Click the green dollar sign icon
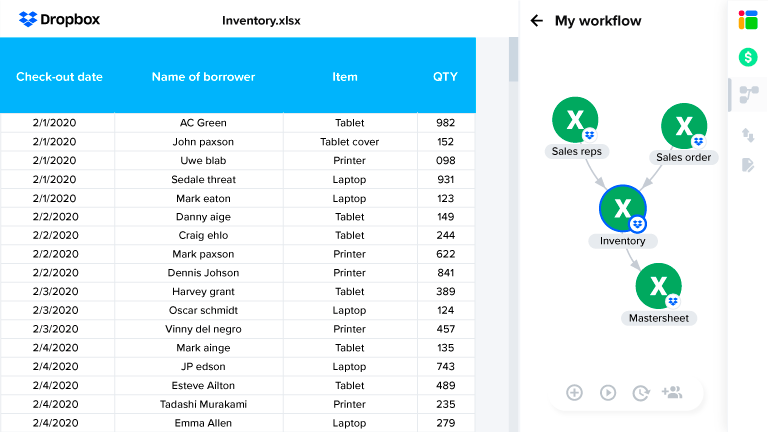 coord(748,57)
